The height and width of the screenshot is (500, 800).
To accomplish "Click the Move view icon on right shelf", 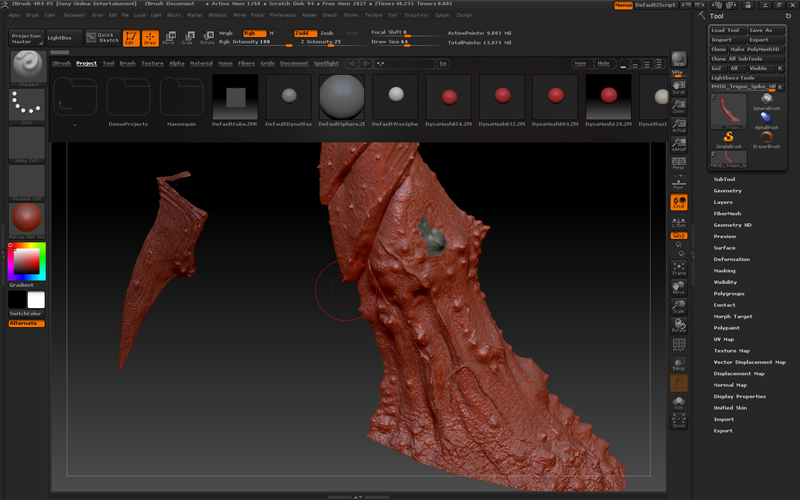I will tap(679, 287).
